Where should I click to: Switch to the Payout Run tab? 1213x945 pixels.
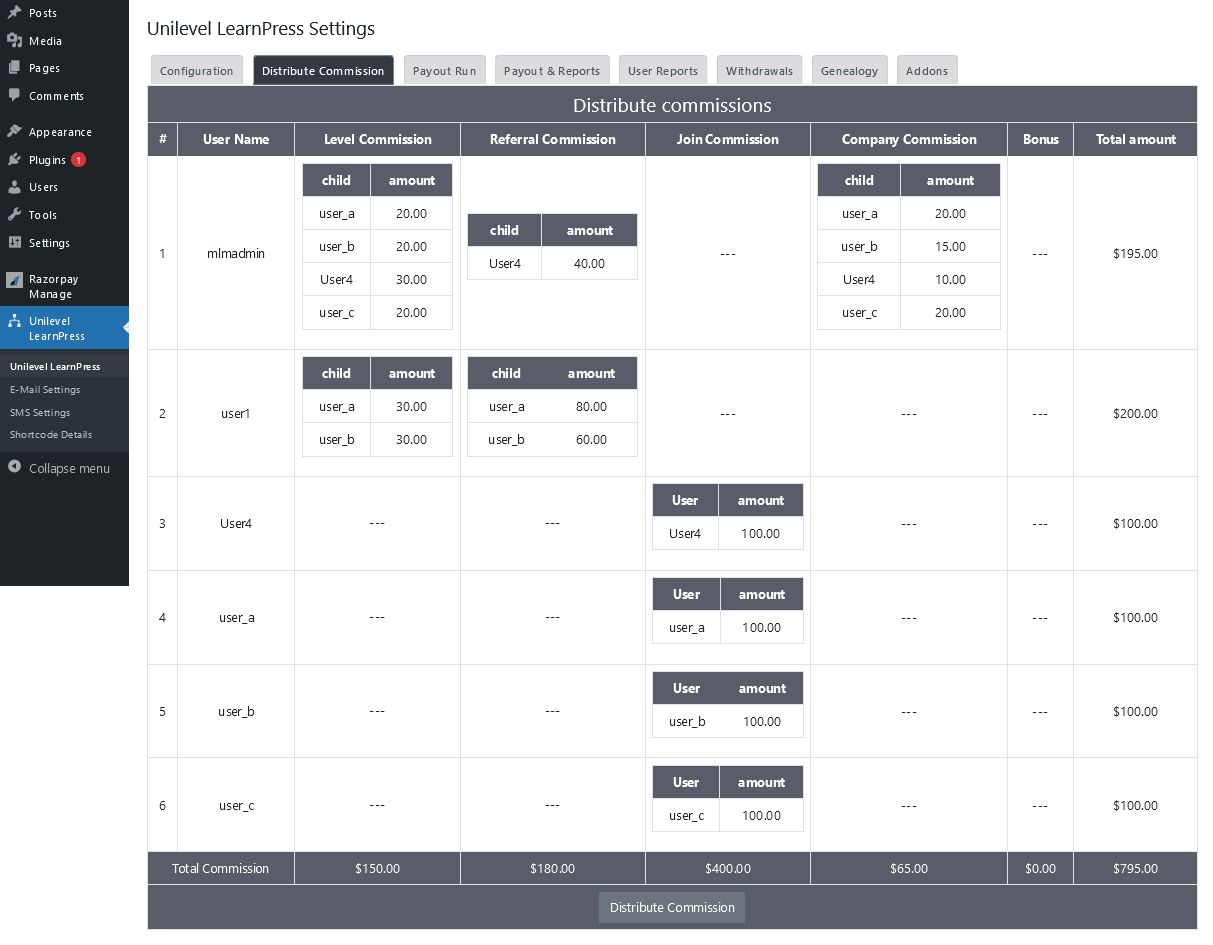[x=444, y=70]
